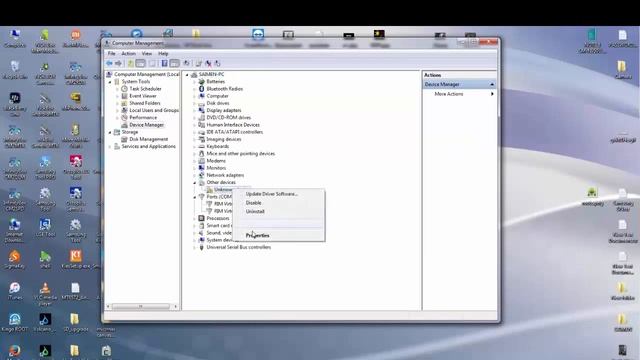Select the Keyboards category
Viewport: 640px width, 360px height.
point(218,147)
